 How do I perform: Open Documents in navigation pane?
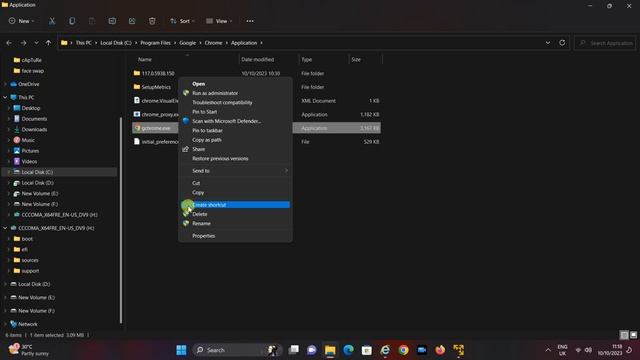point(34,119)
